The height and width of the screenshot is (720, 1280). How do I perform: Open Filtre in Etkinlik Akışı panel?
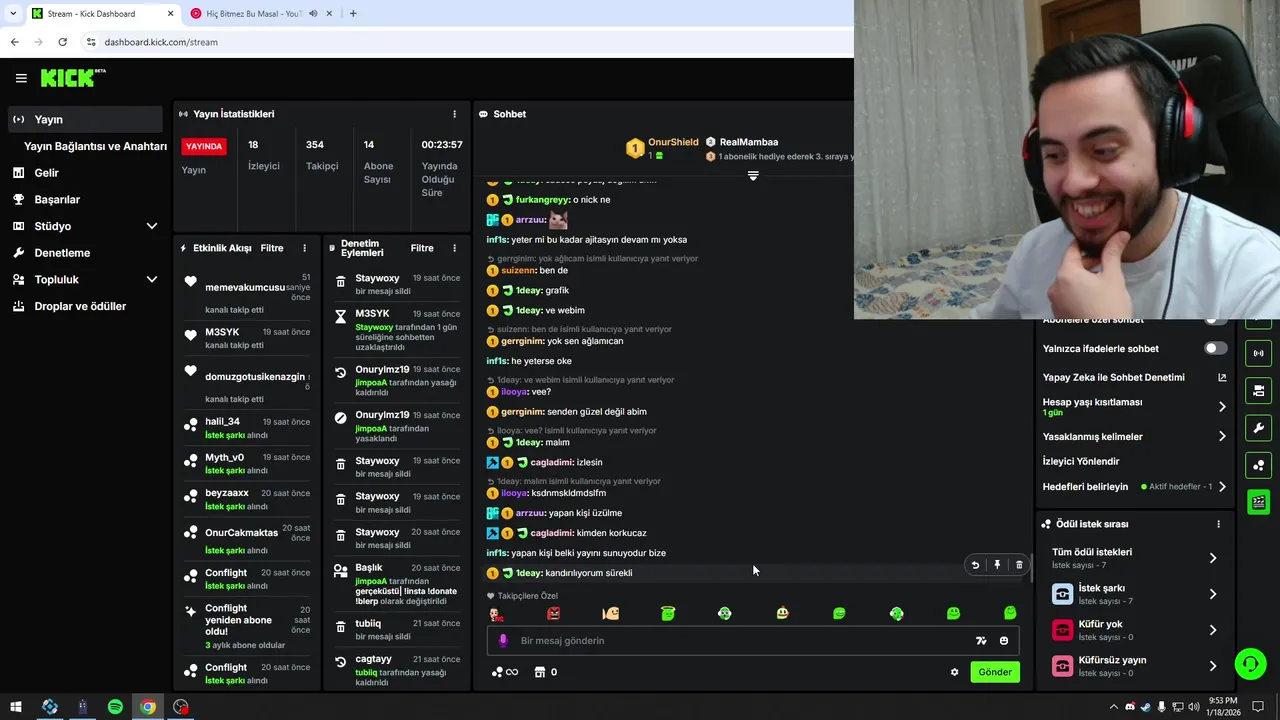click(272, 248)
